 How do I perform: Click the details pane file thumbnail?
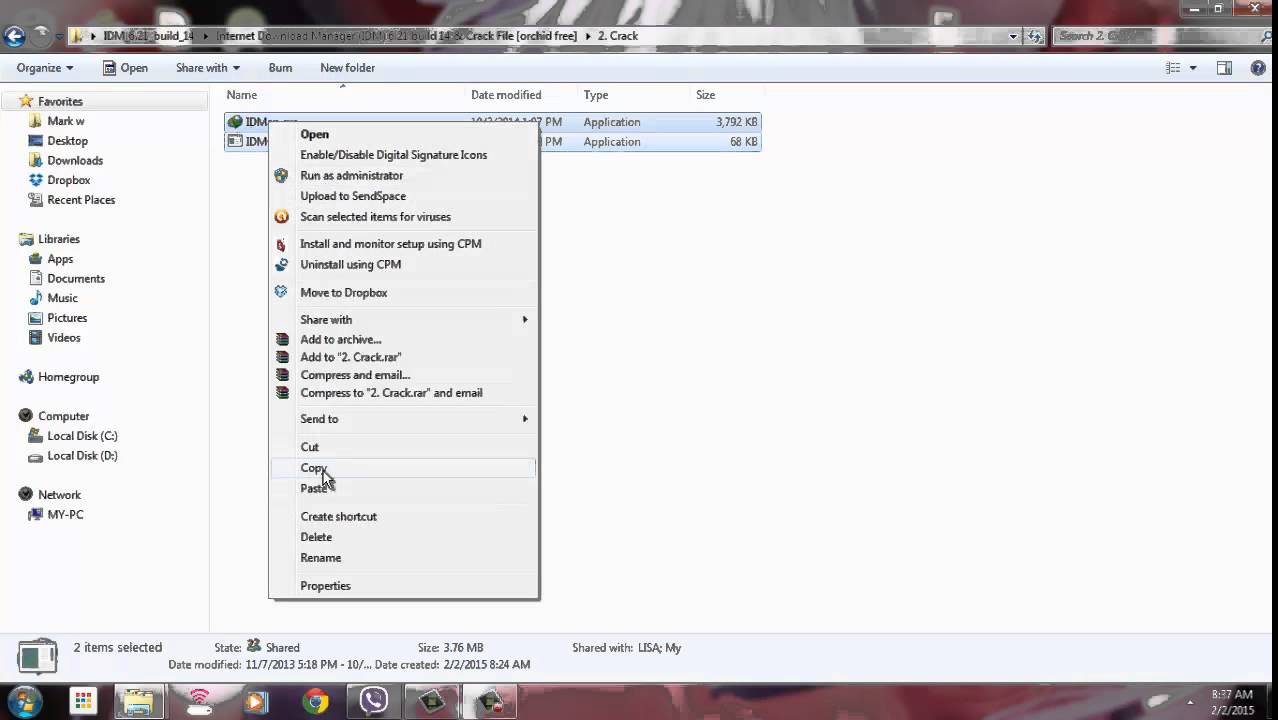click(x=37, y=656)
